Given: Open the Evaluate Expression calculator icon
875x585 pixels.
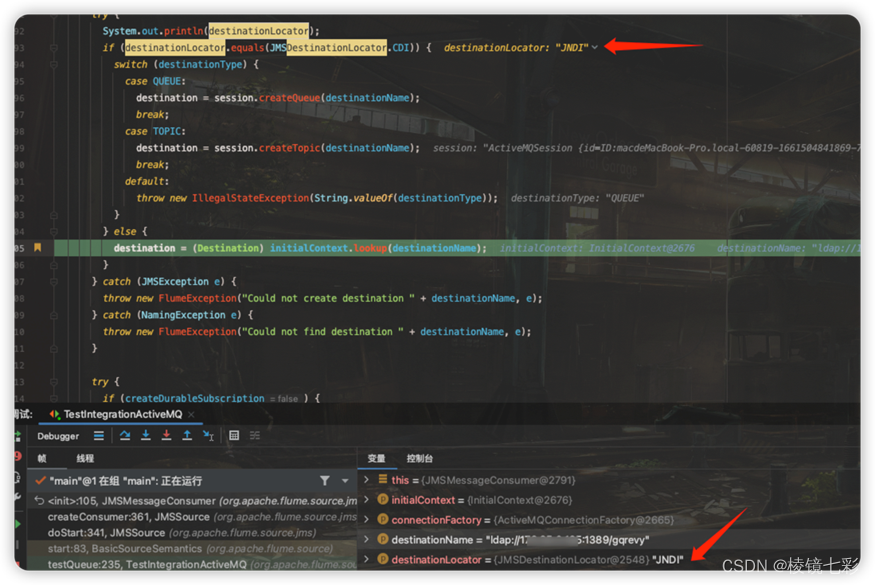Looking at the screenshot, I should [x=234, y=435].
